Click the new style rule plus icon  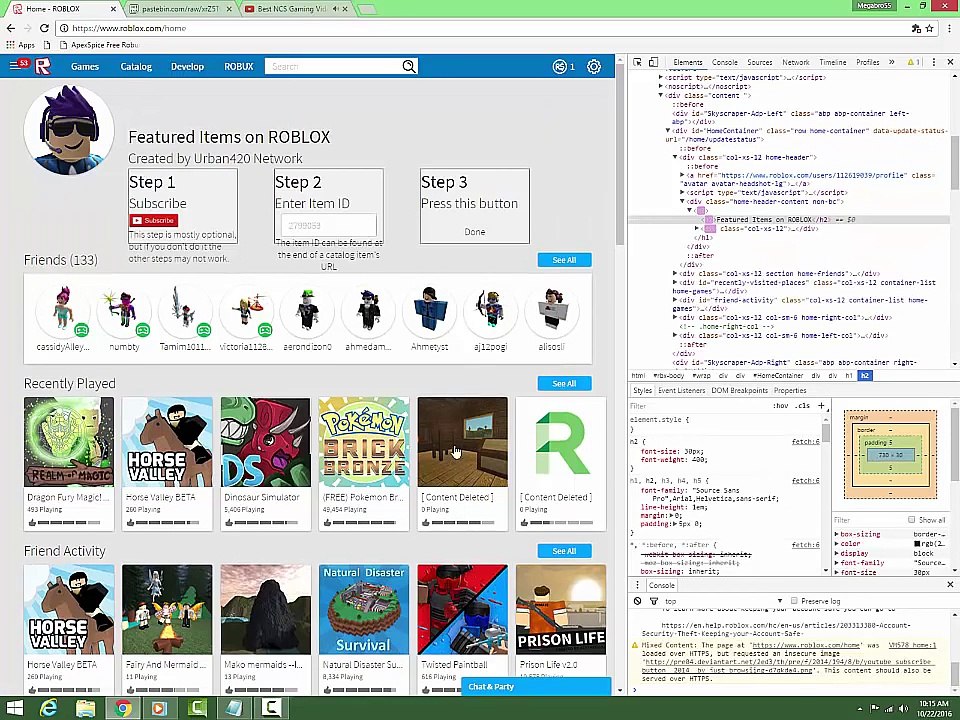click(x=821, y=406)
